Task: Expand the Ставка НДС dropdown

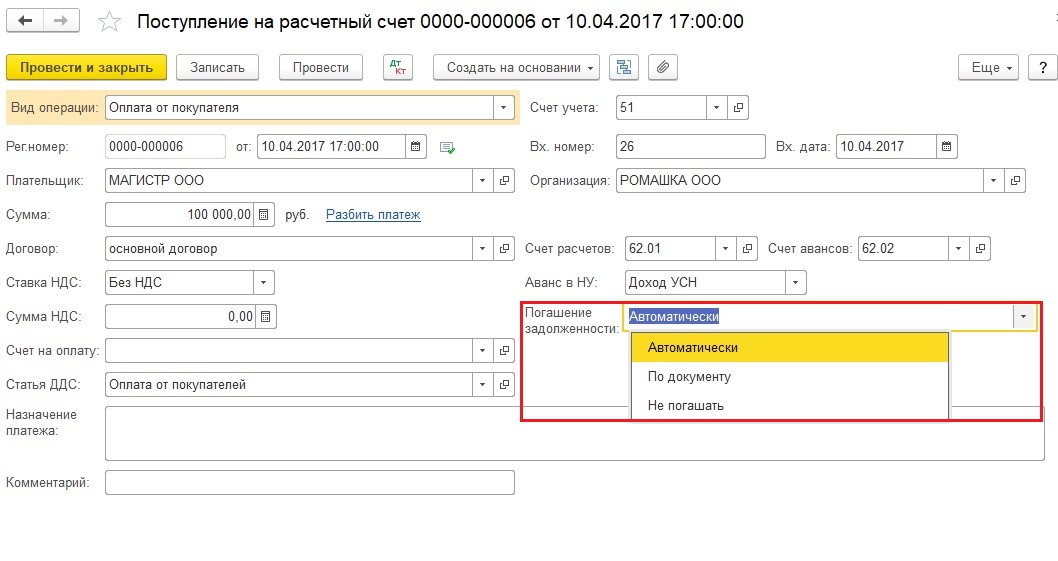Action: [x=264, y=282]
